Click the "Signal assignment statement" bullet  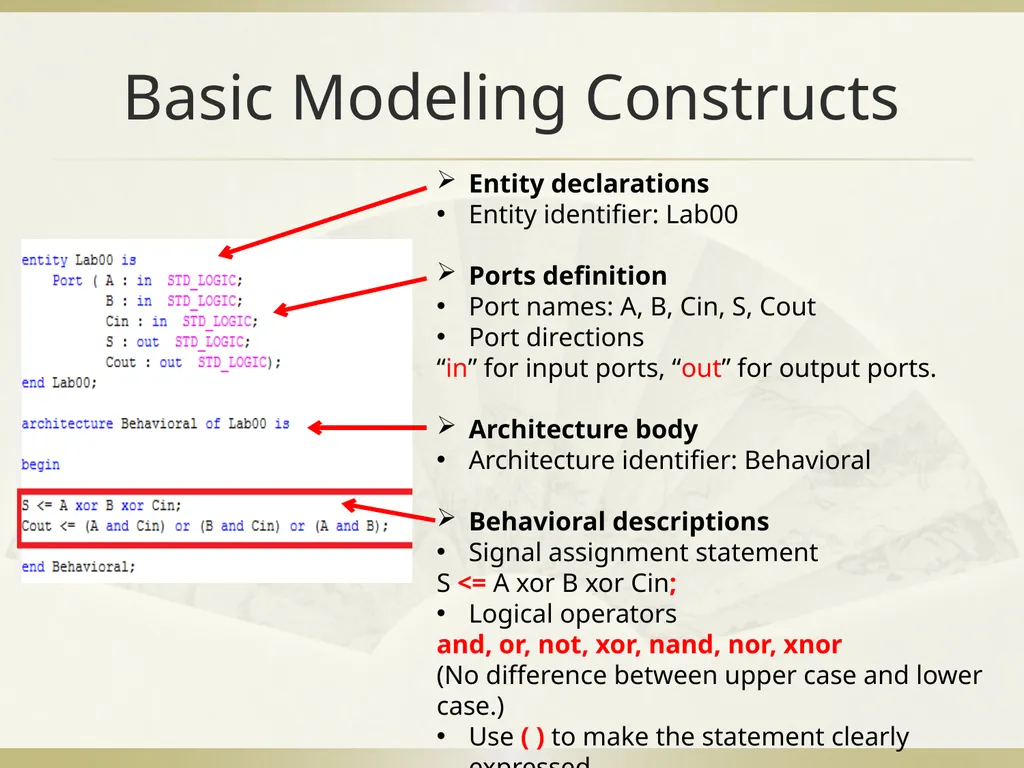click(x=643, y=552)
